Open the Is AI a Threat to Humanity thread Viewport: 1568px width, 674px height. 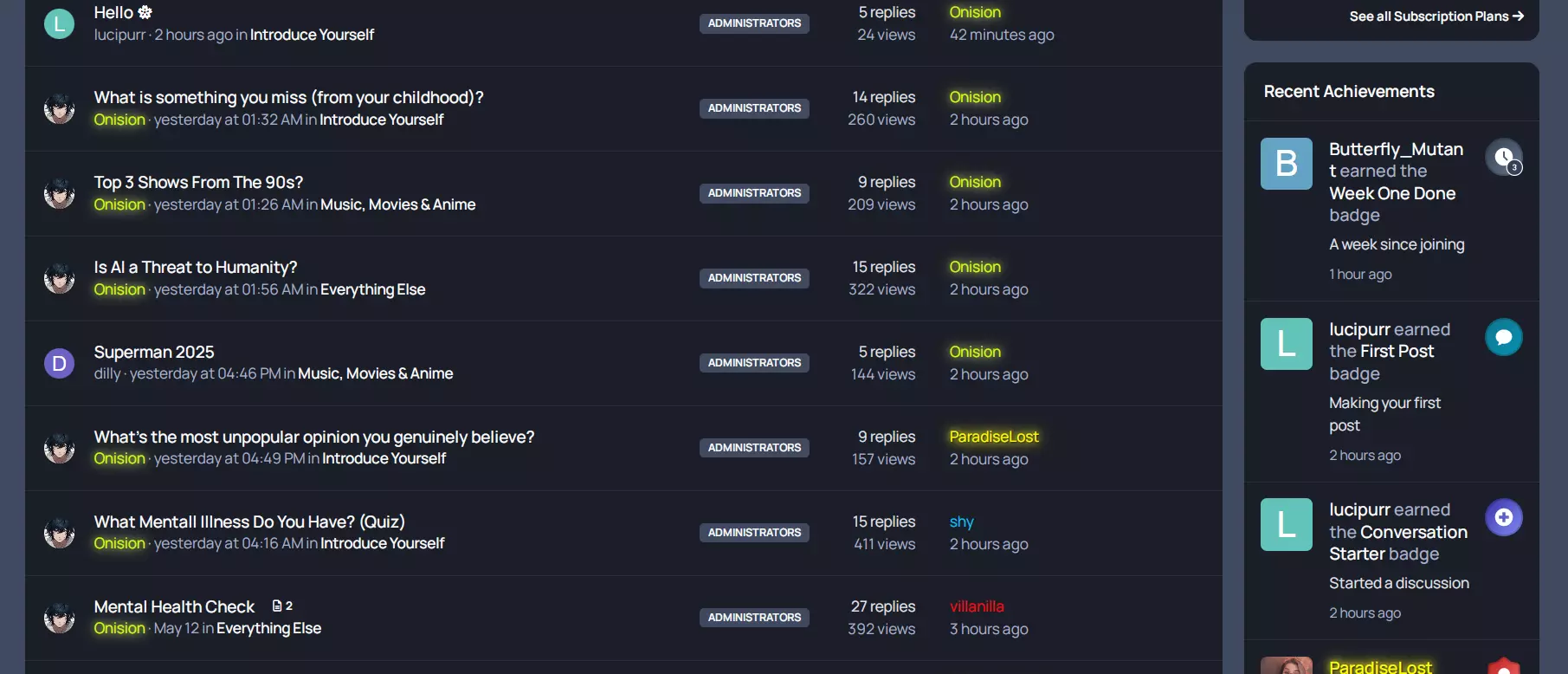click(195, 266)
